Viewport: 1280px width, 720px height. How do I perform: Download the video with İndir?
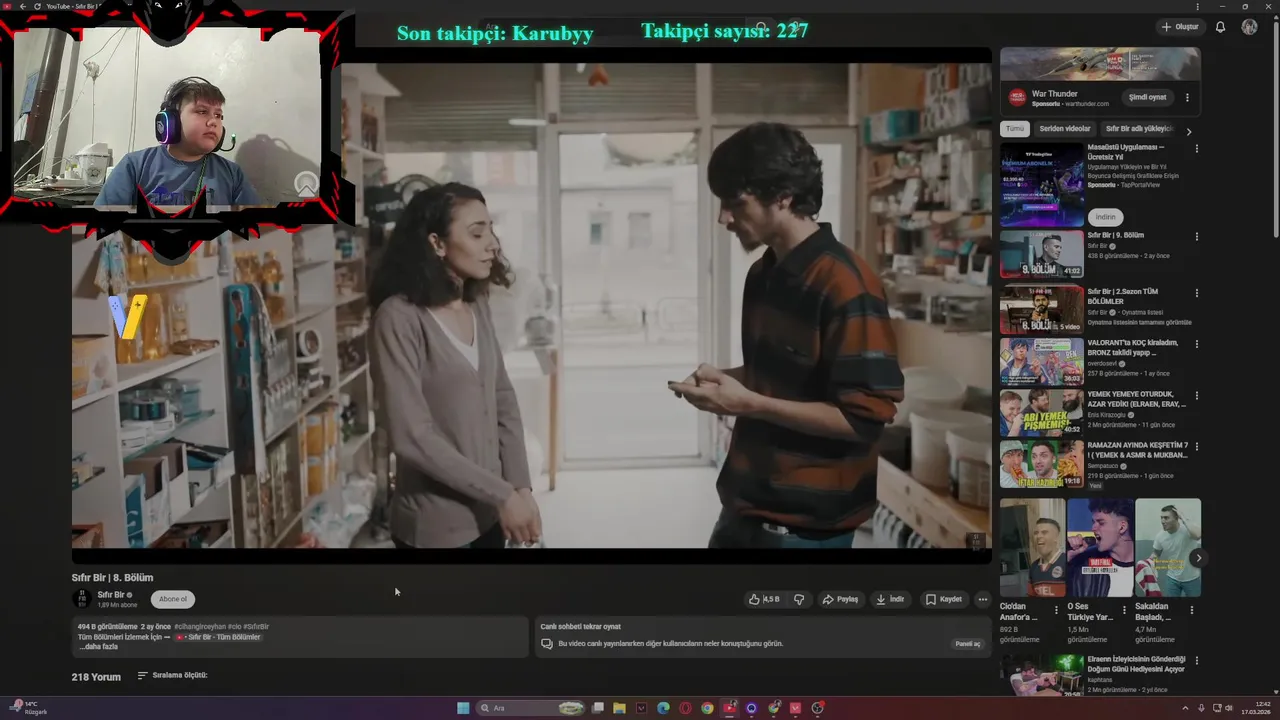click(x=890, y=599)
